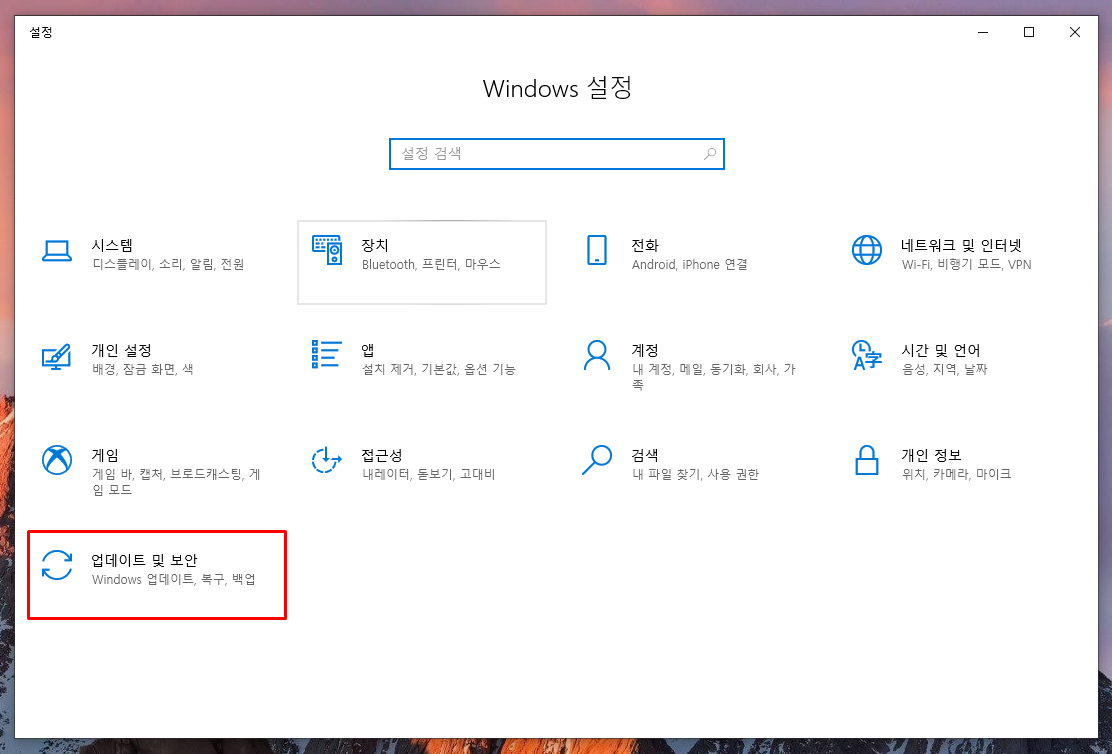The image size is (1112, 754).
Task: Minimize the 설정 window
Action: pyautogui.click(x=983, y=33)
